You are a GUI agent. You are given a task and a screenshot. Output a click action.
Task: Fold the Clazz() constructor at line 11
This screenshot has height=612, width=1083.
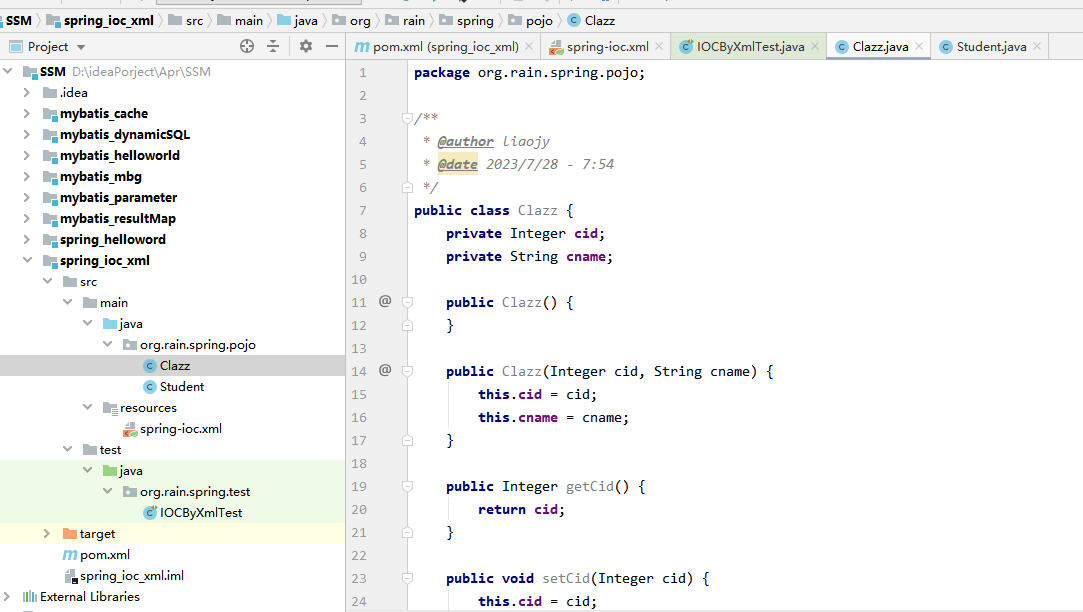pos(408,302)
